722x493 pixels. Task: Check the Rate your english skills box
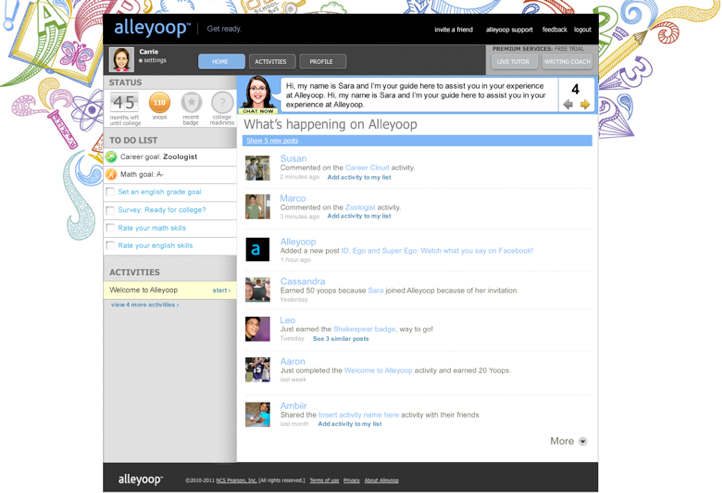[x=110, y=245]
